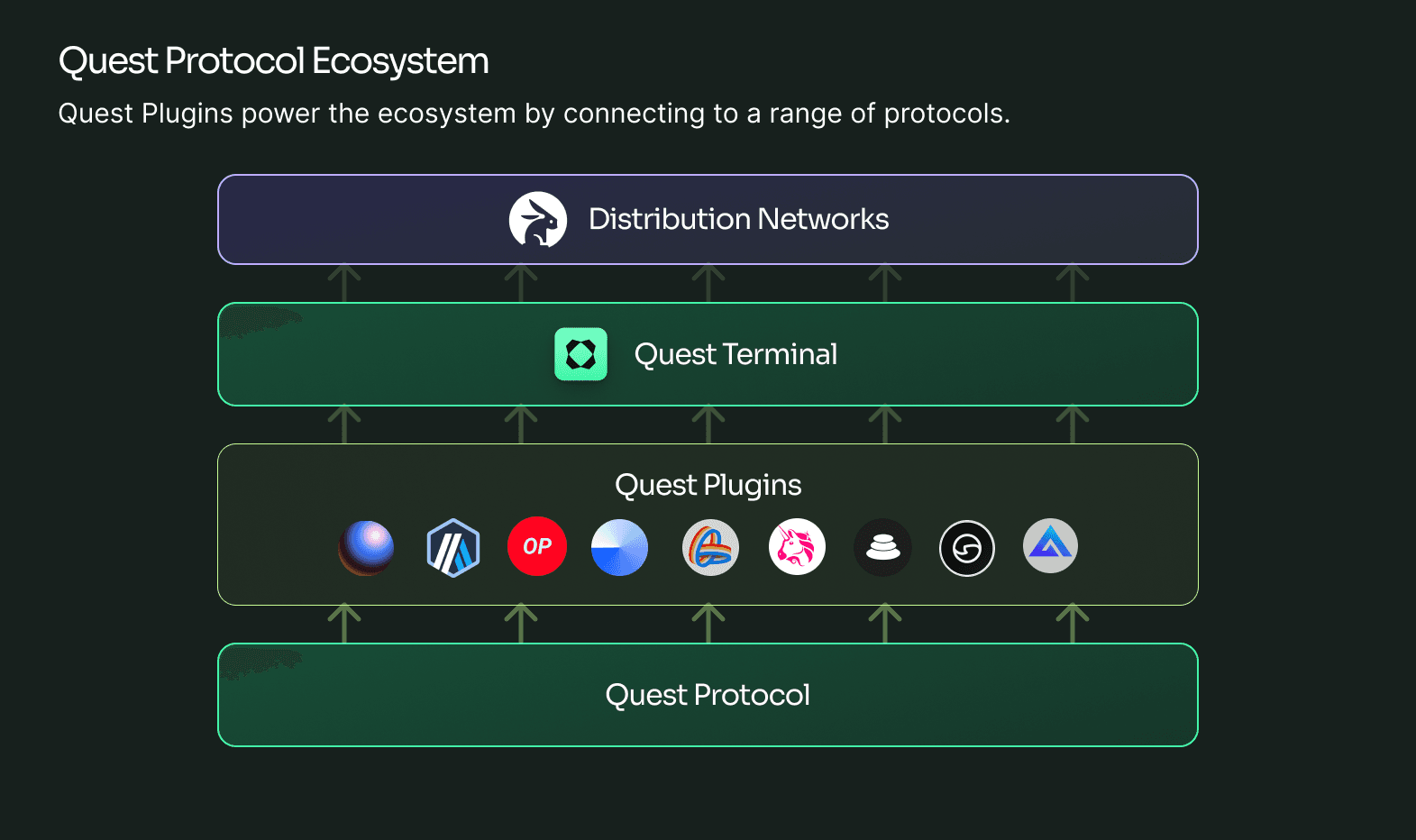Select the Quest Protocol base layer
The image size is (1416, 840).
[x=708, y=695]
